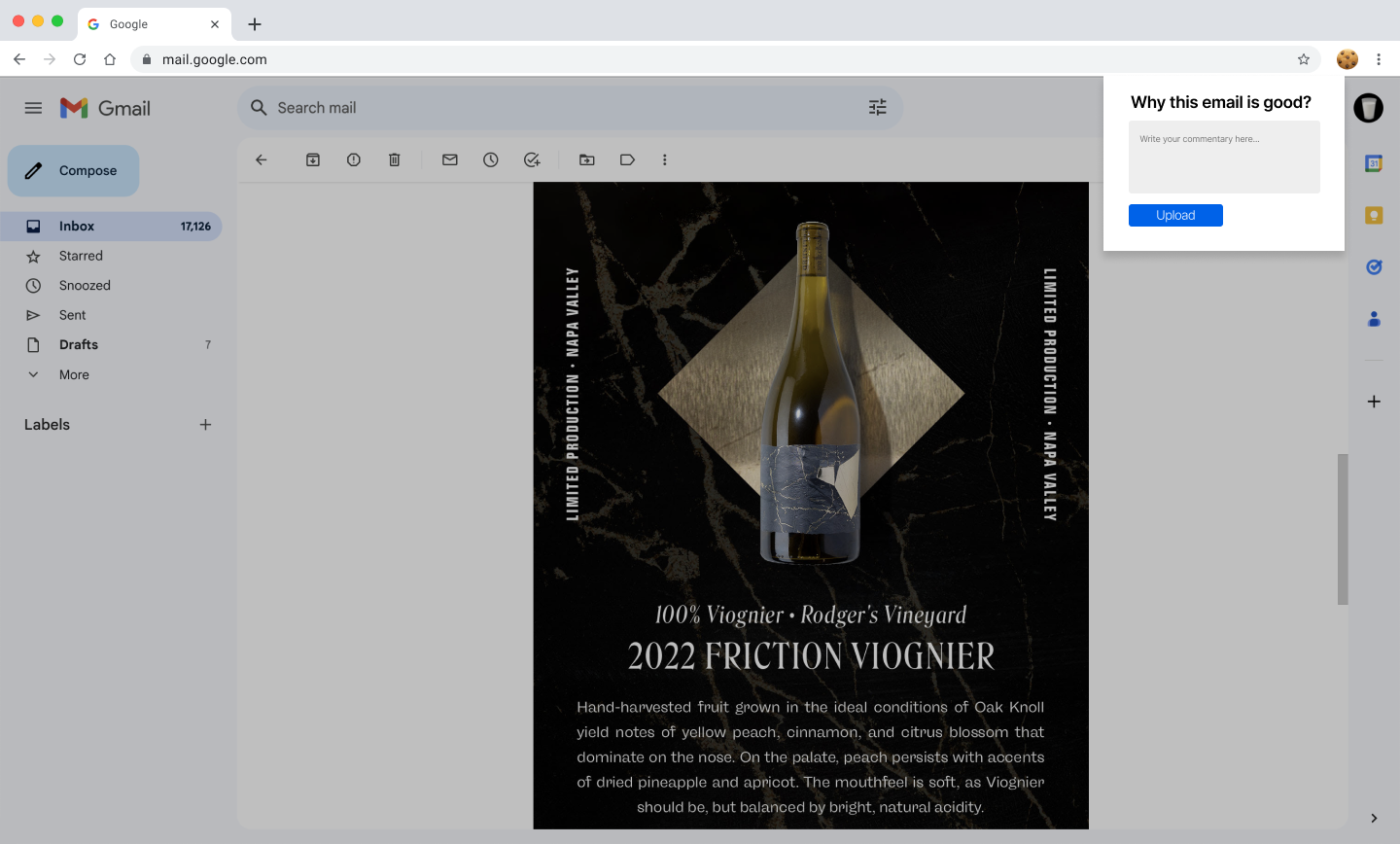
Task: Open the browser three-dot menu
Action: (1379, 59)
